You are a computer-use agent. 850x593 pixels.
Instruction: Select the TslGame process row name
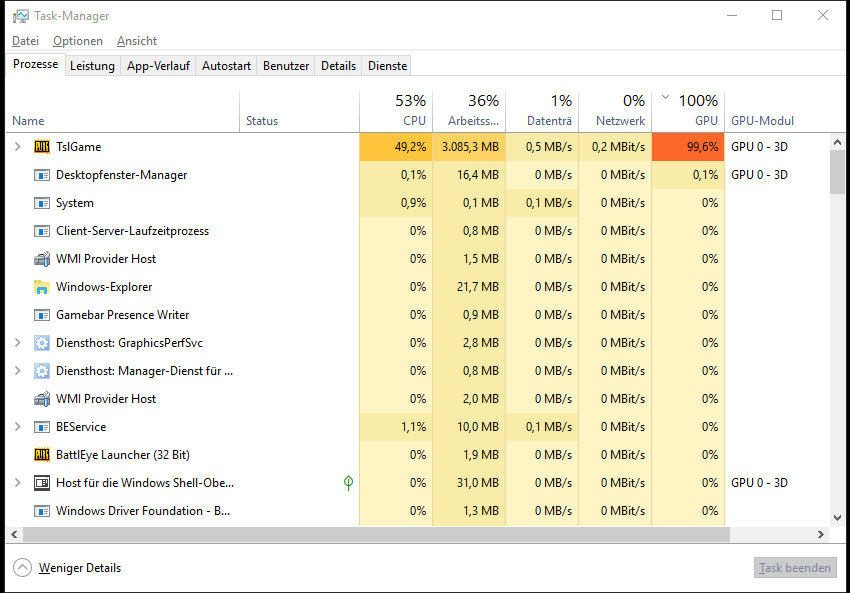click(x=79, y=147)
